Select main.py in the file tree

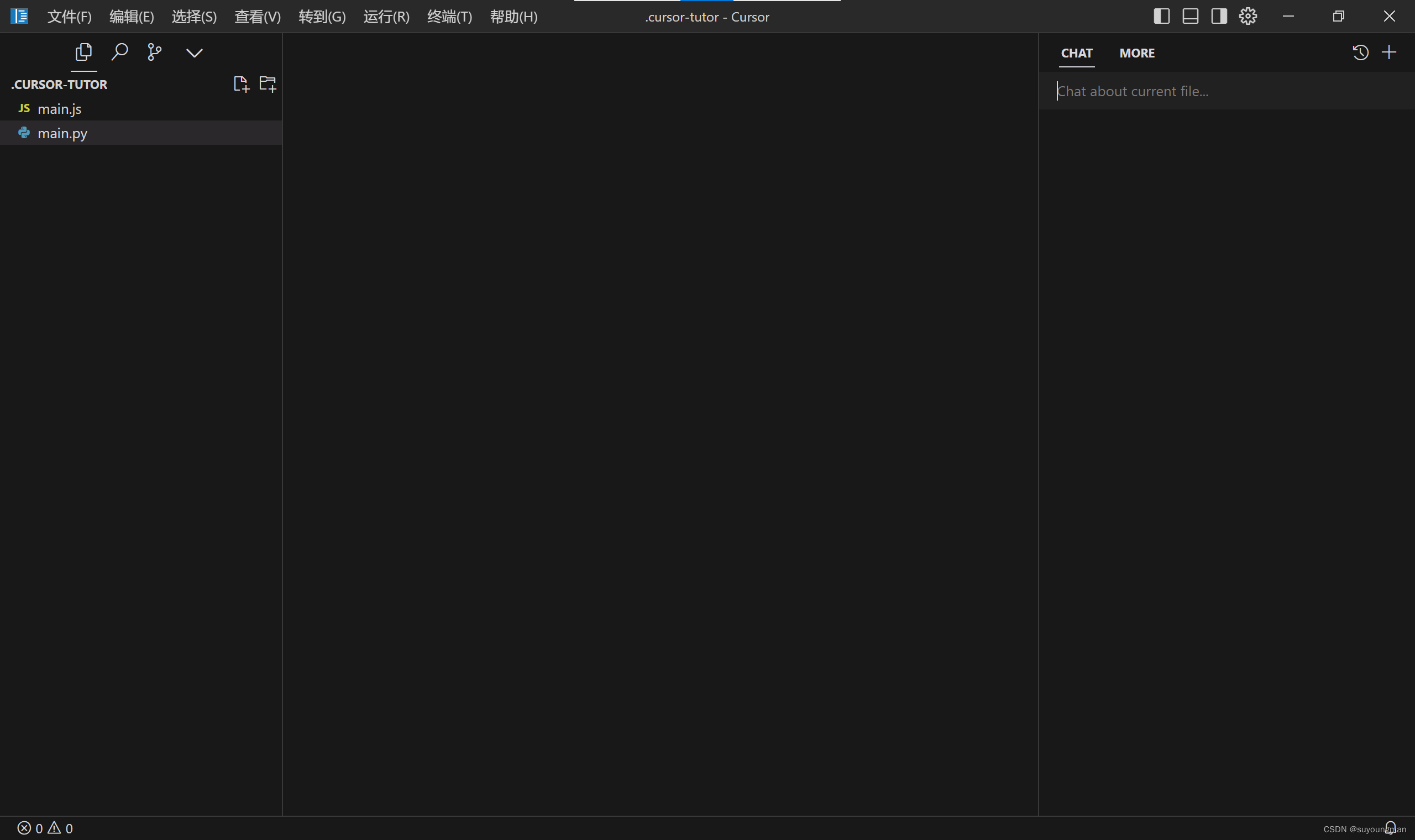coord(62,133)
